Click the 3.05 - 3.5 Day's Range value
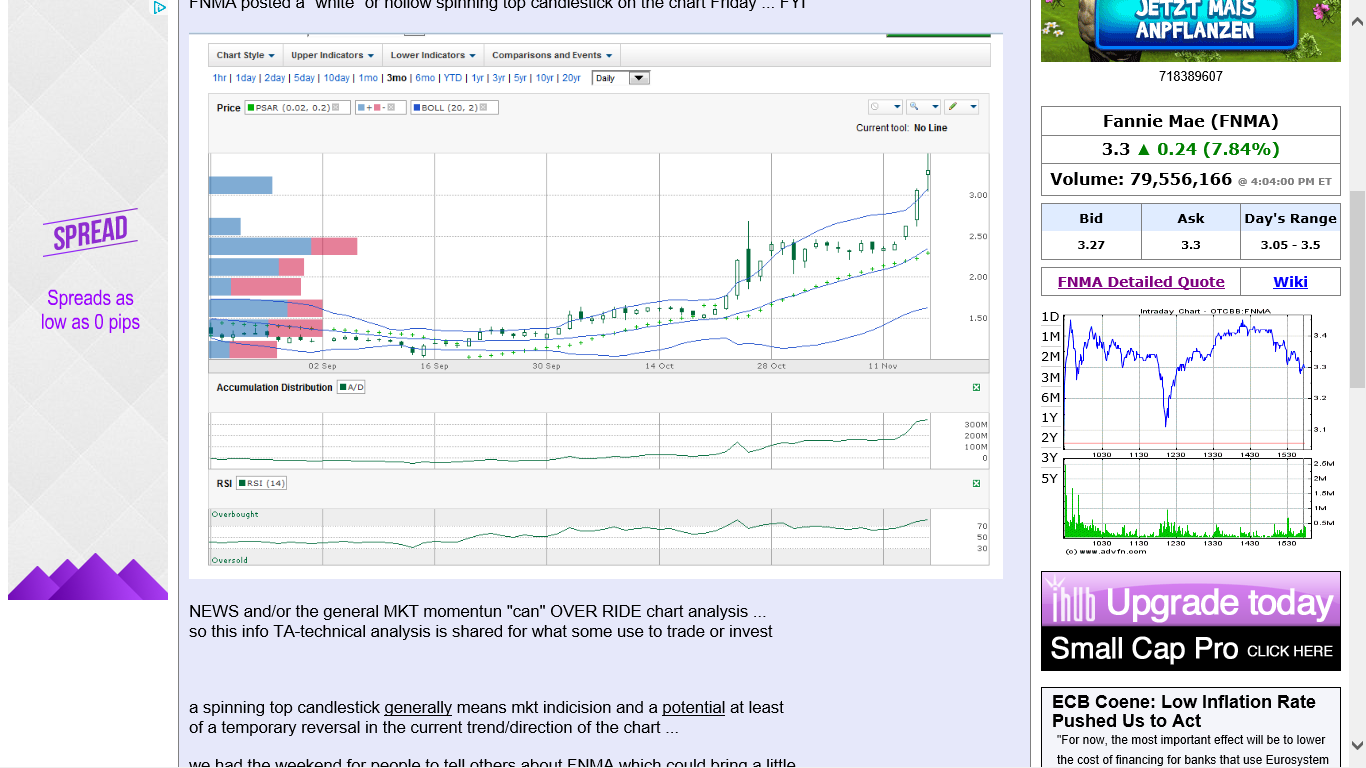1366x768 pixels. [x=1290, y=244]
